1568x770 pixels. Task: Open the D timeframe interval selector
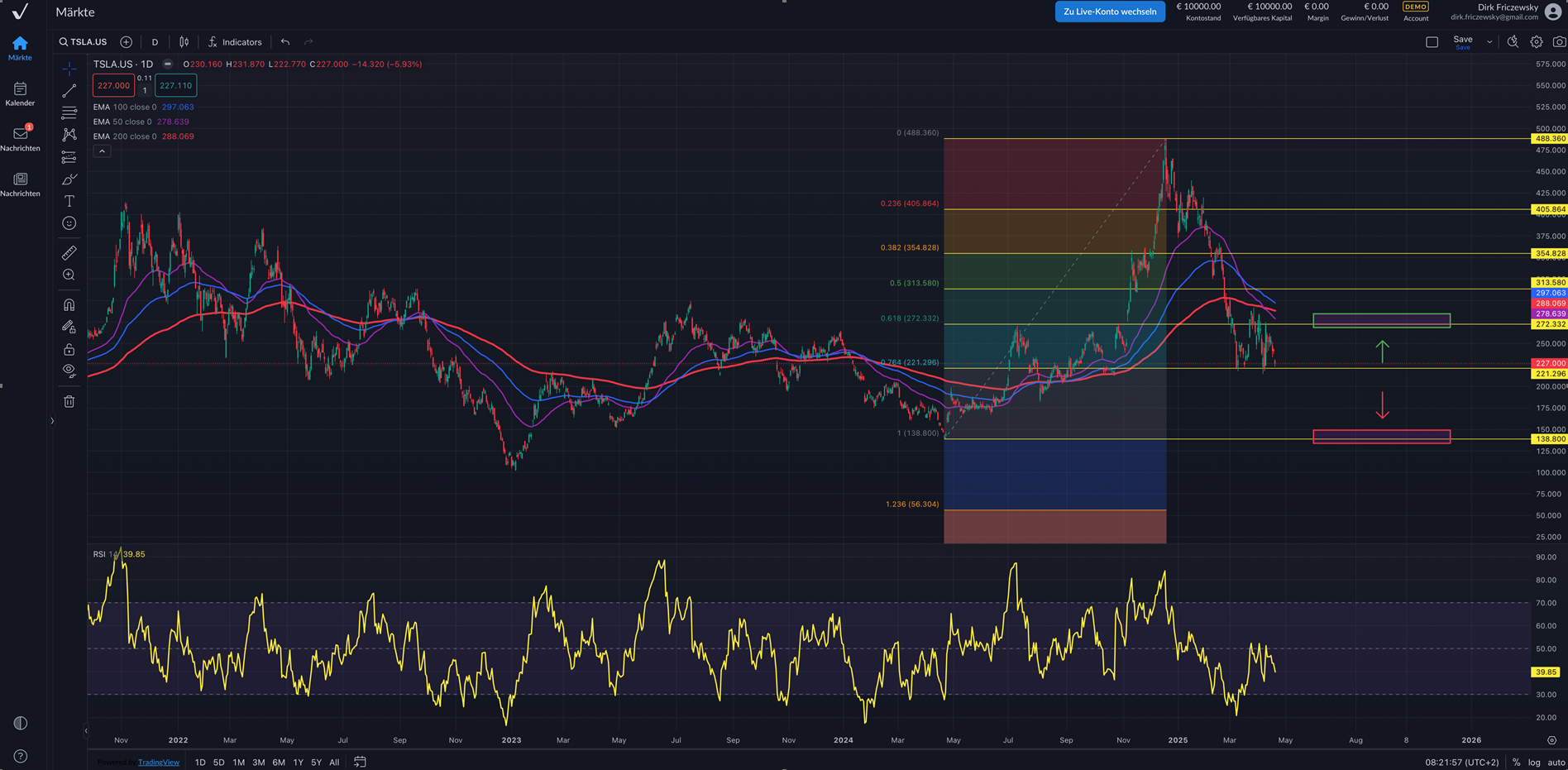point(155,42)
